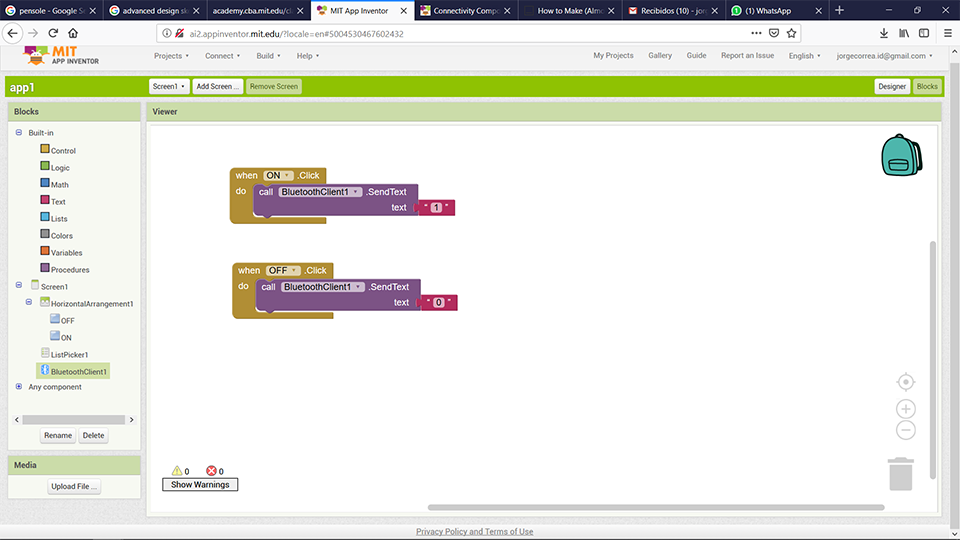Click the browser home icon

click(73, 33)
